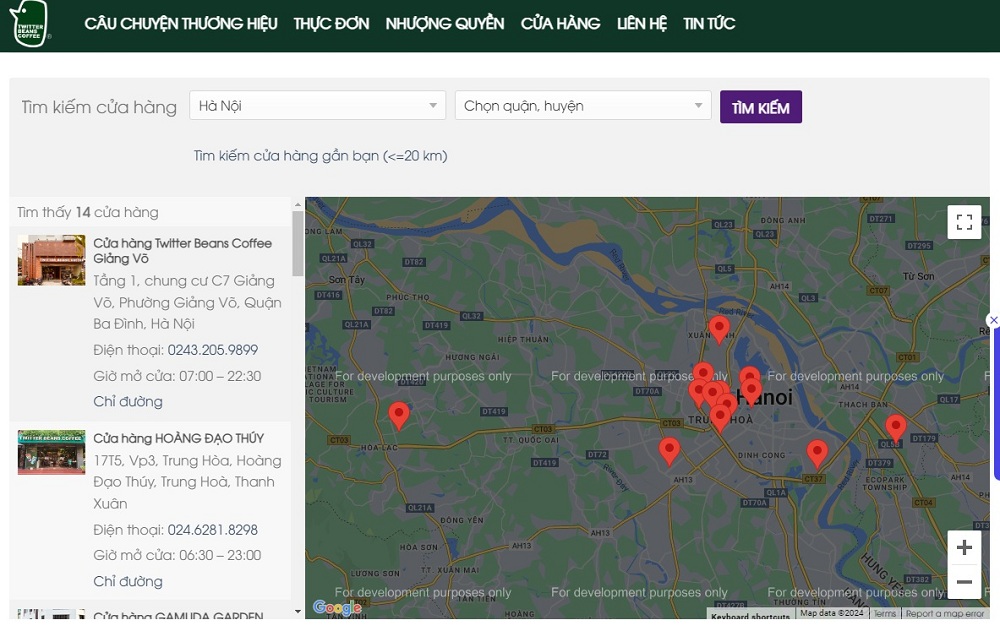
Task: Click the address starting 17T5, Vp3, Trung Hòa
Action: pos(188,482)
